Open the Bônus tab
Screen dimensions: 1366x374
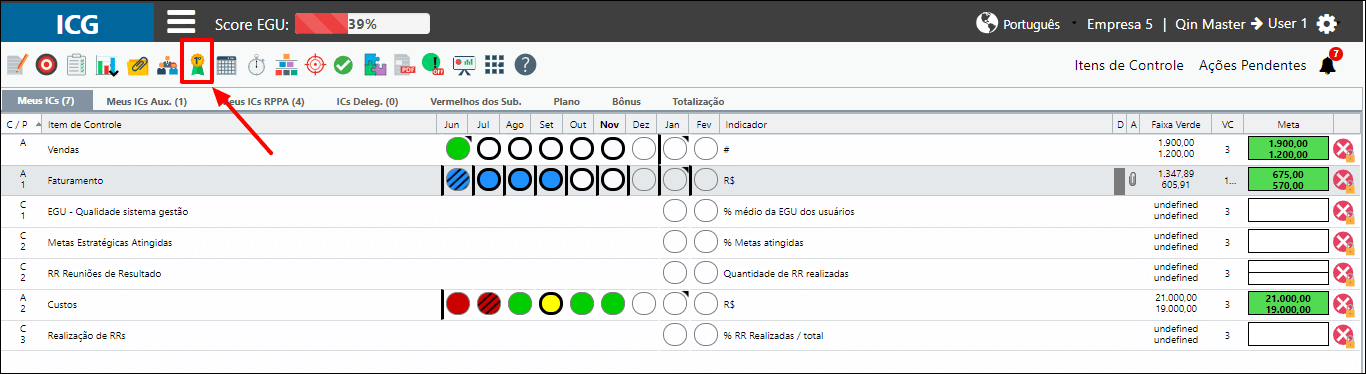626,101
